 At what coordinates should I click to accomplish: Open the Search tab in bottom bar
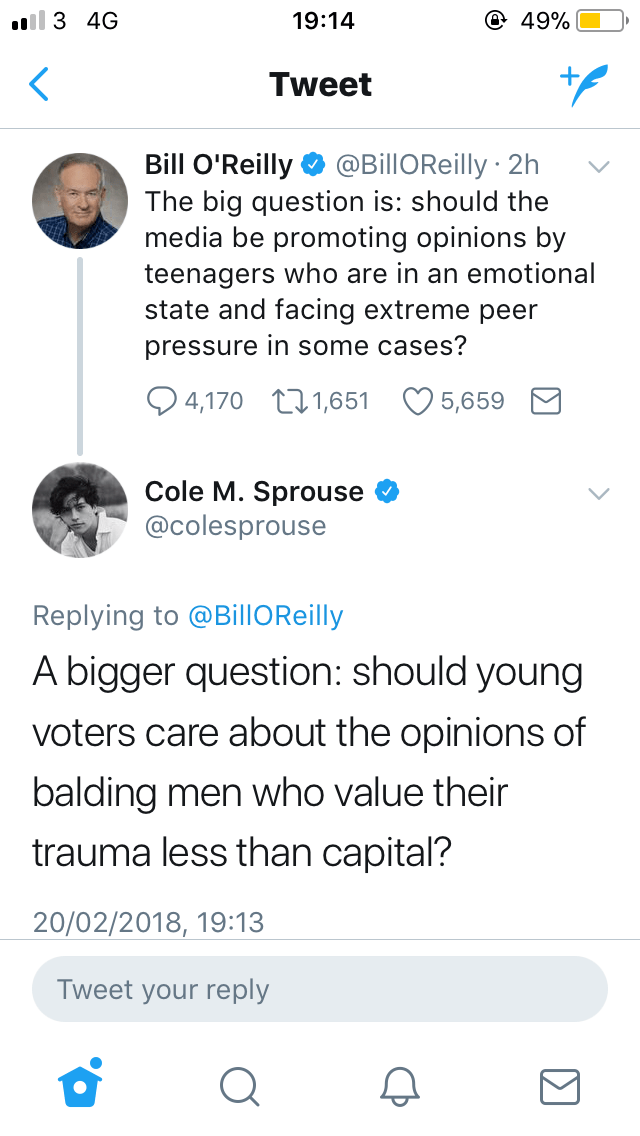tap(240, 1084)
